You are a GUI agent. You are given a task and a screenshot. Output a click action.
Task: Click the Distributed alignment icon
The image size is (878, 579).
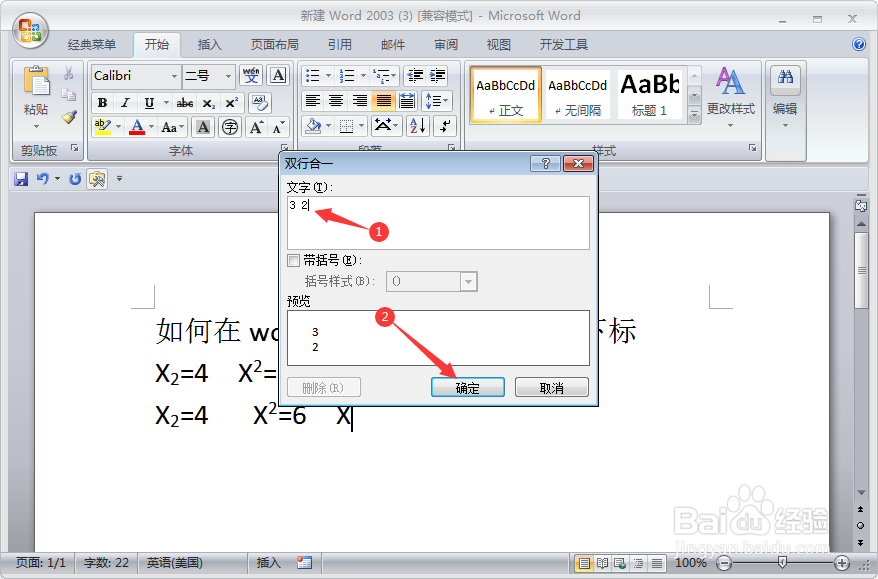coord(407,101)
